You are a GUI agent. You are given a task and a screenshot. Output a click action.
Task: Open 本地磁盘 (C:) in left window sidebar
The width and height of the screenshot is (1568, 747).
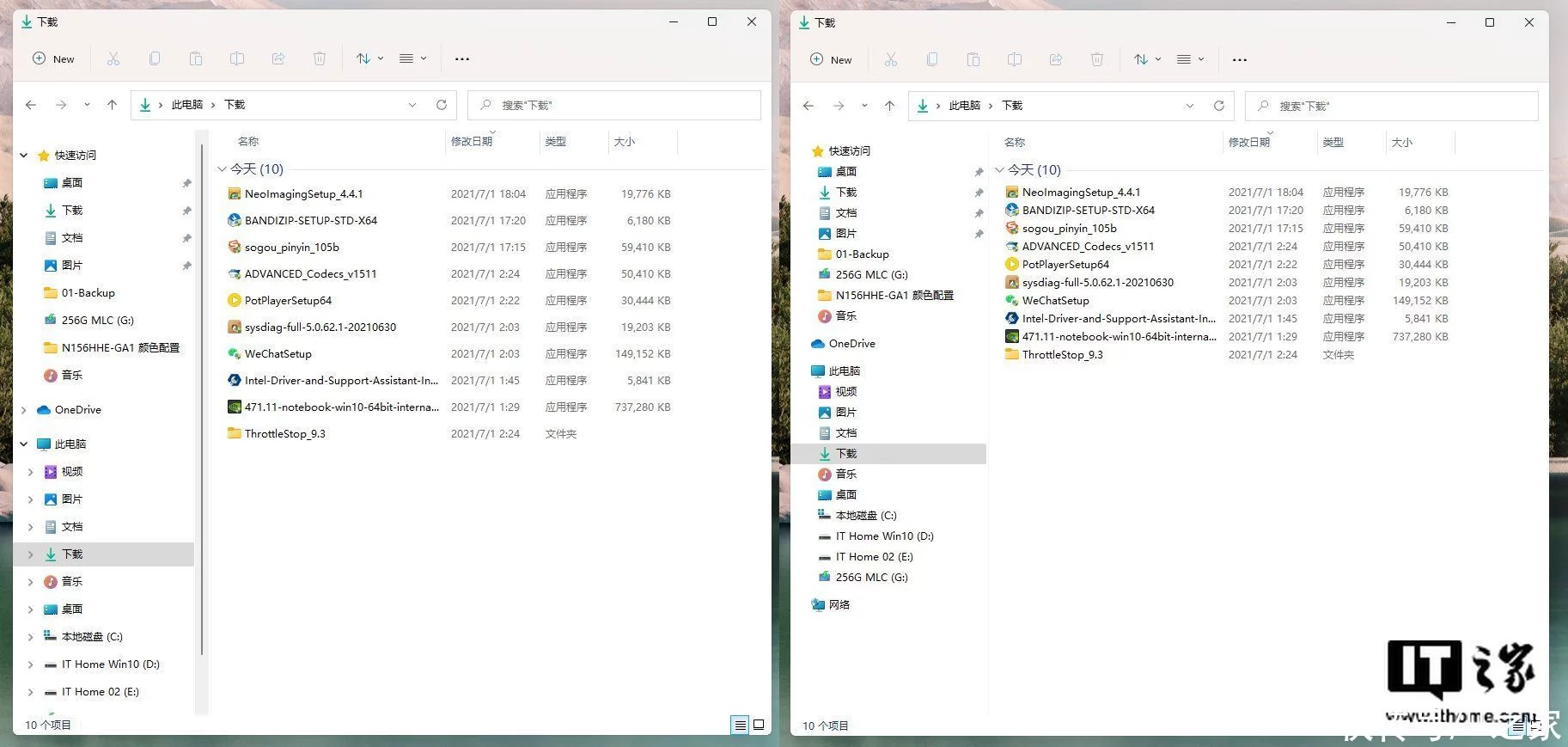point(92,637)
